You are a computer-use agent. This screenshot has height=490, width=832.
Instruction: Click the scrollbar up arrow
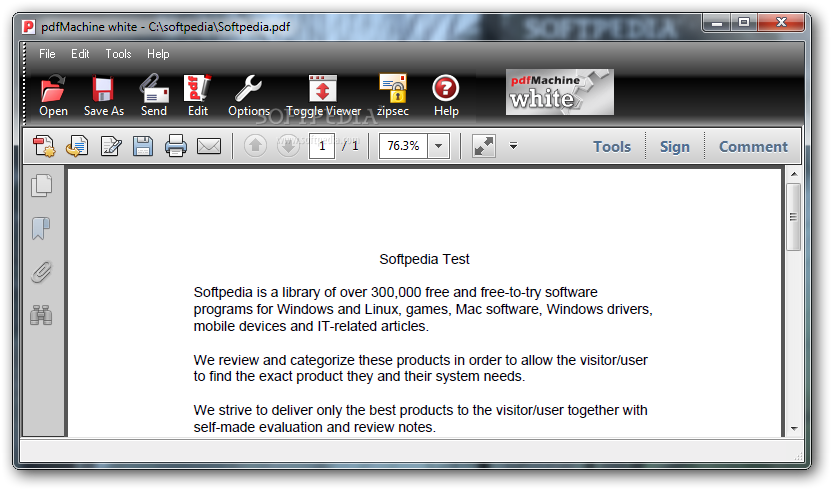(x=794, y=174)
